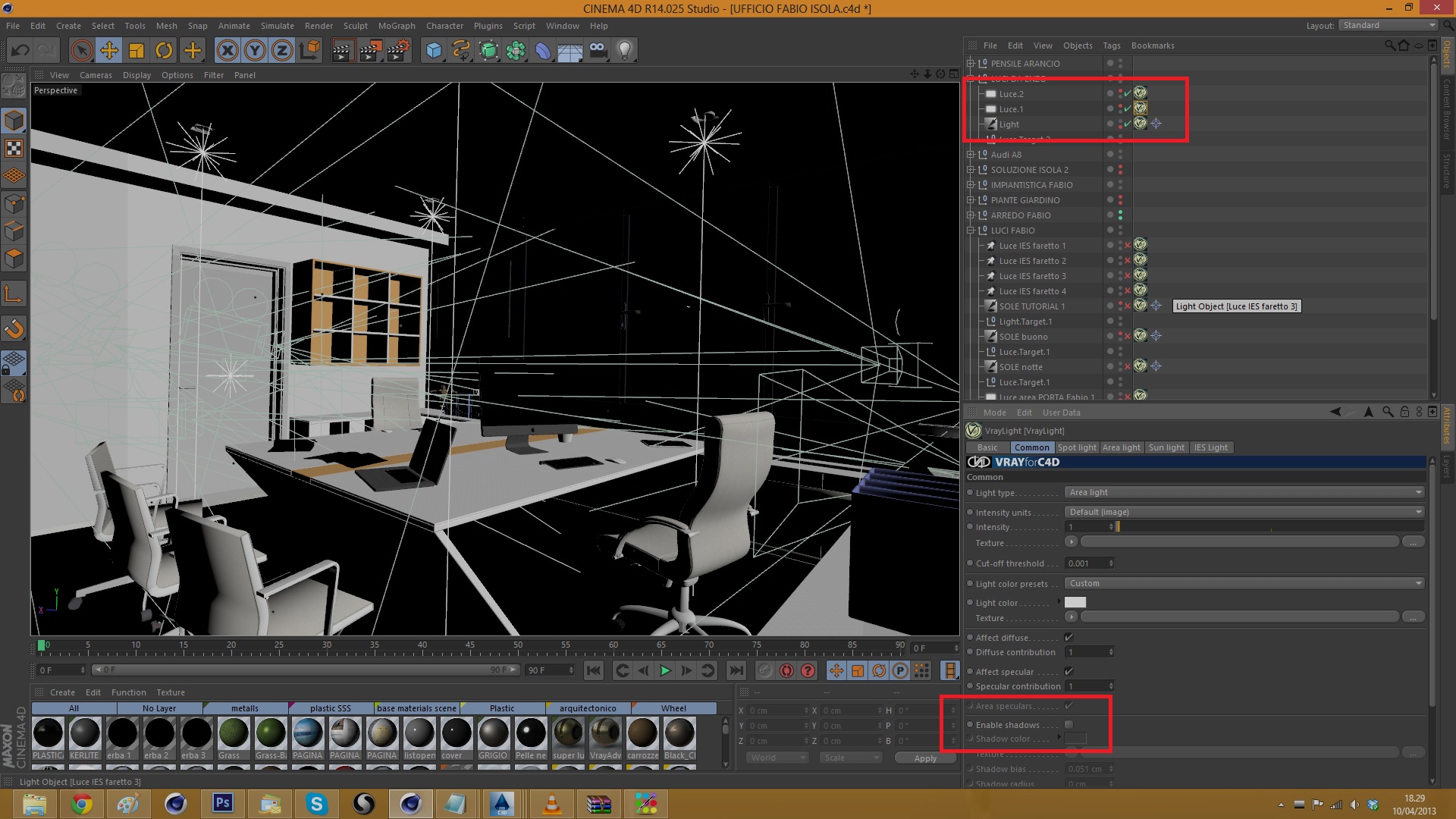The height and width of the screenshot is (819, 1456).
Task: Click the white Light color swatch
Action: 1075,603
